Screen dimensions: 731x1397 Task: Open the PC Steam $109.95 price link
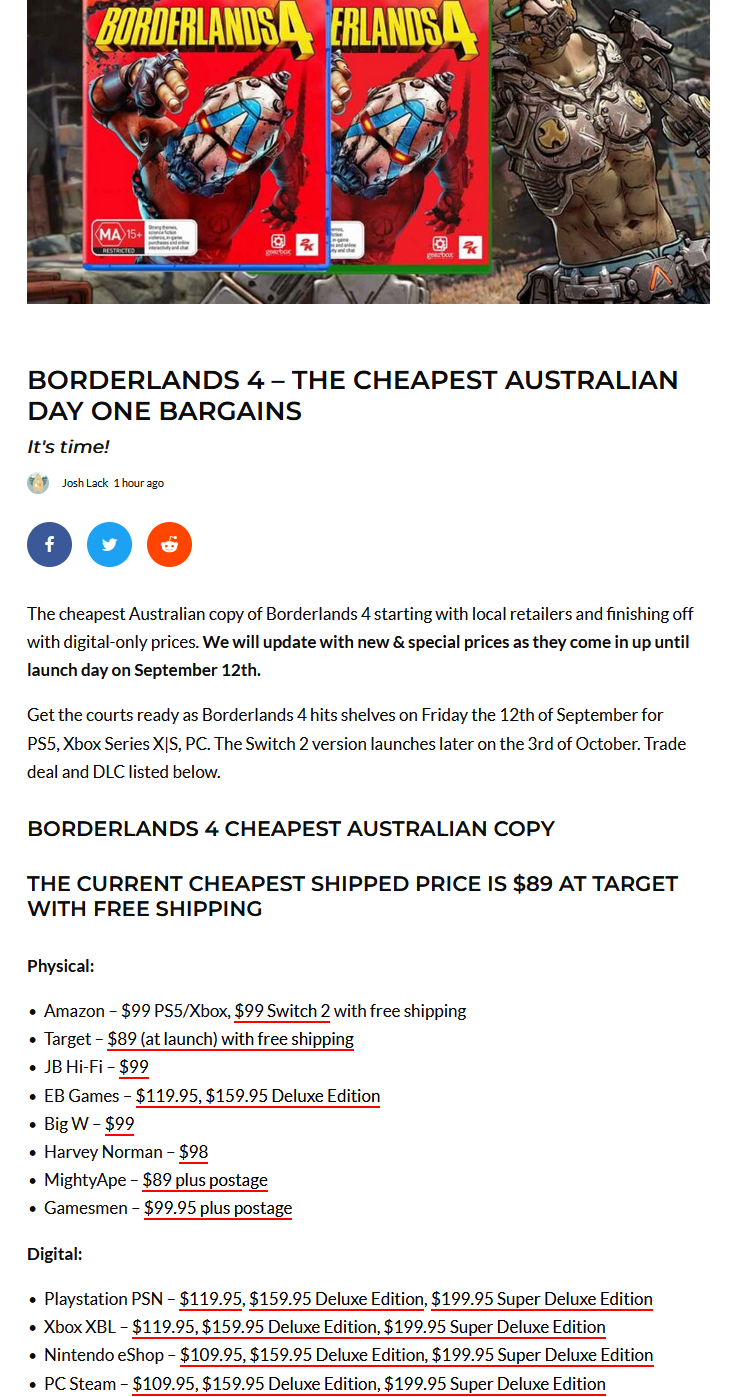[x=369, y=1384]
